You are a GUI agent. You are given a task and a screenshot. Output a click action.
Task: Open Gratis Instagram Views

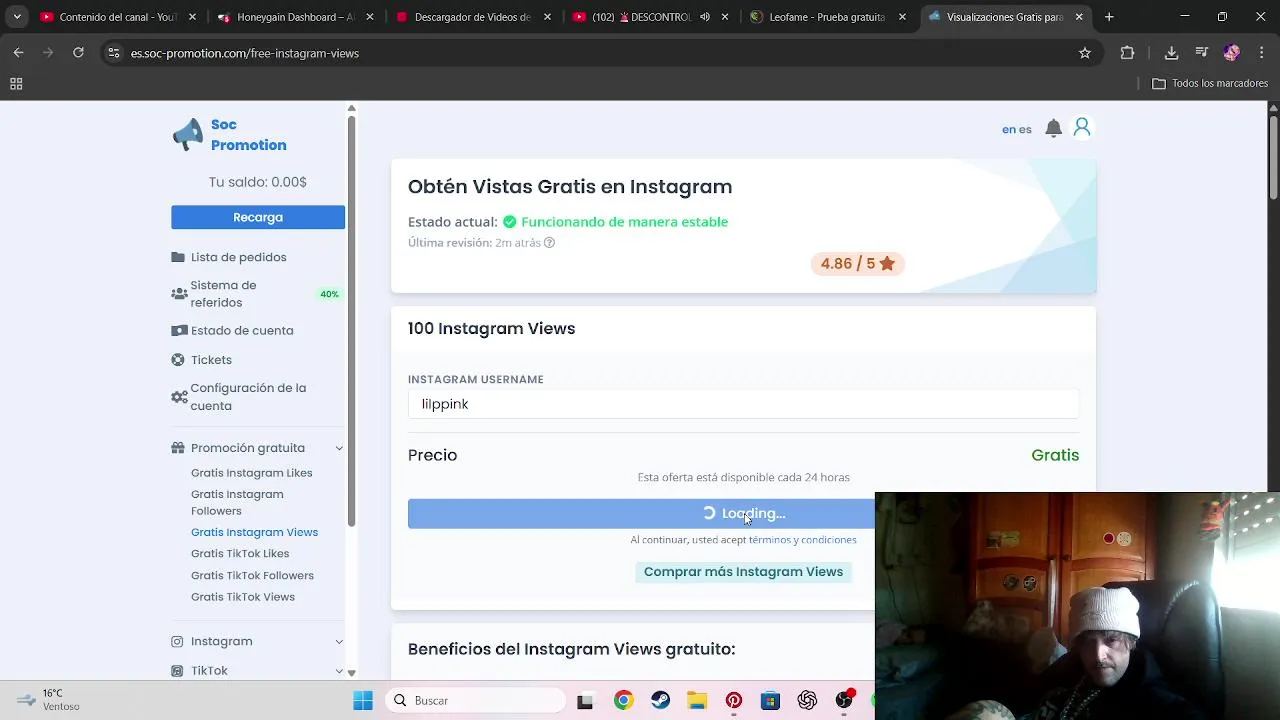pyautogui.click(x=254, y=532)
